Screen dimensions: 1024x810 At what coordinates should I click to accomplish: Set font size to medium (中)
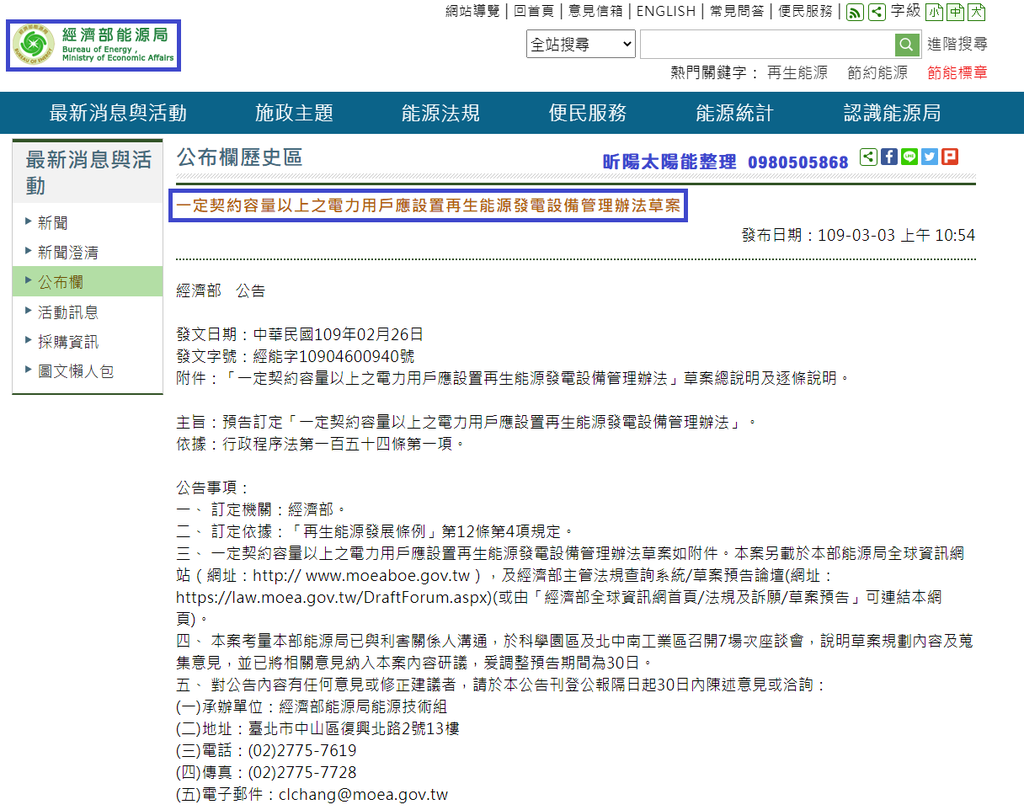(955, 12)
